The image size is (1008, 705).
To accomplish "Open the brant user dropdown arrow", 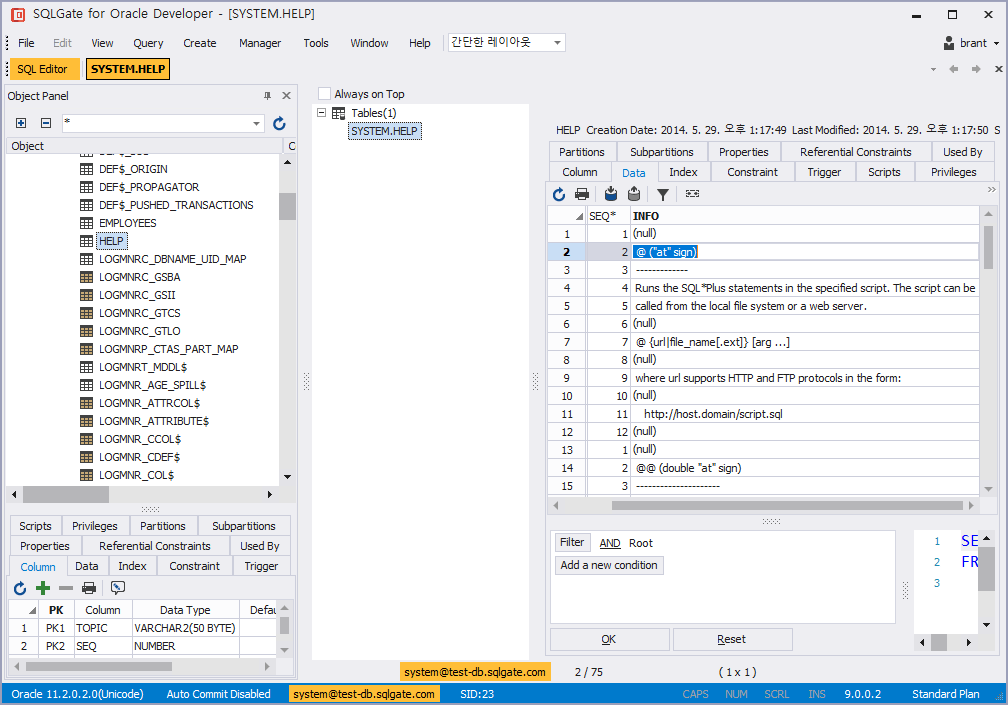I will click(996, 44).
